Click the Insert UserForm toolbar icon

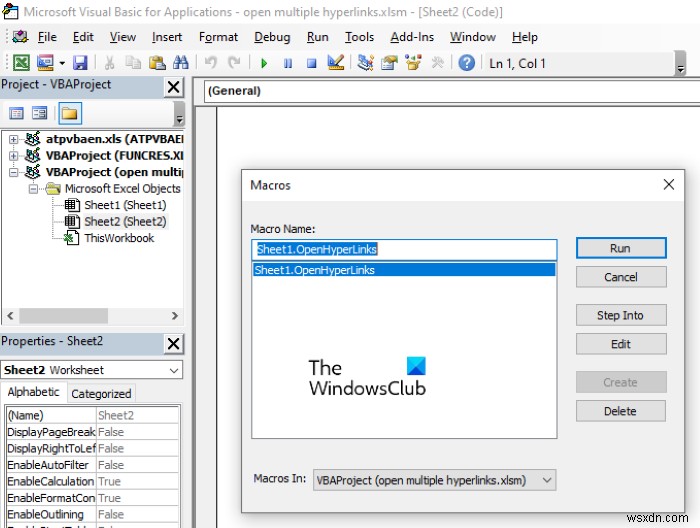(x=46, y=62)
